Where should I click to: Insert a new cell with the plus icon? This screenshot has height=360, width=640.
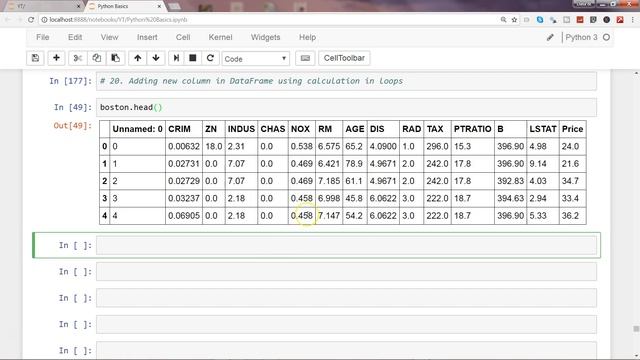56,58
